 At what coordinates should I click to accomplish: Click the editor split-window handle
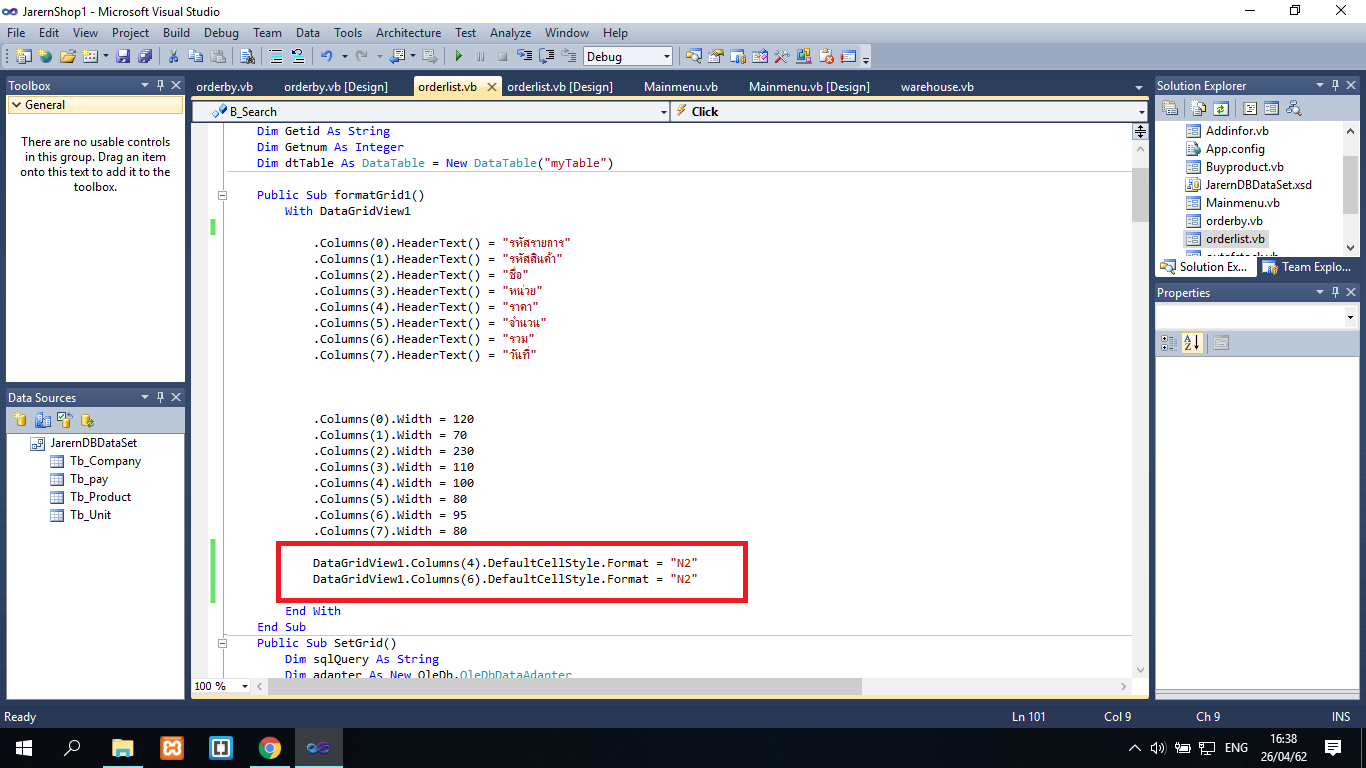(x=1140, y=131)
